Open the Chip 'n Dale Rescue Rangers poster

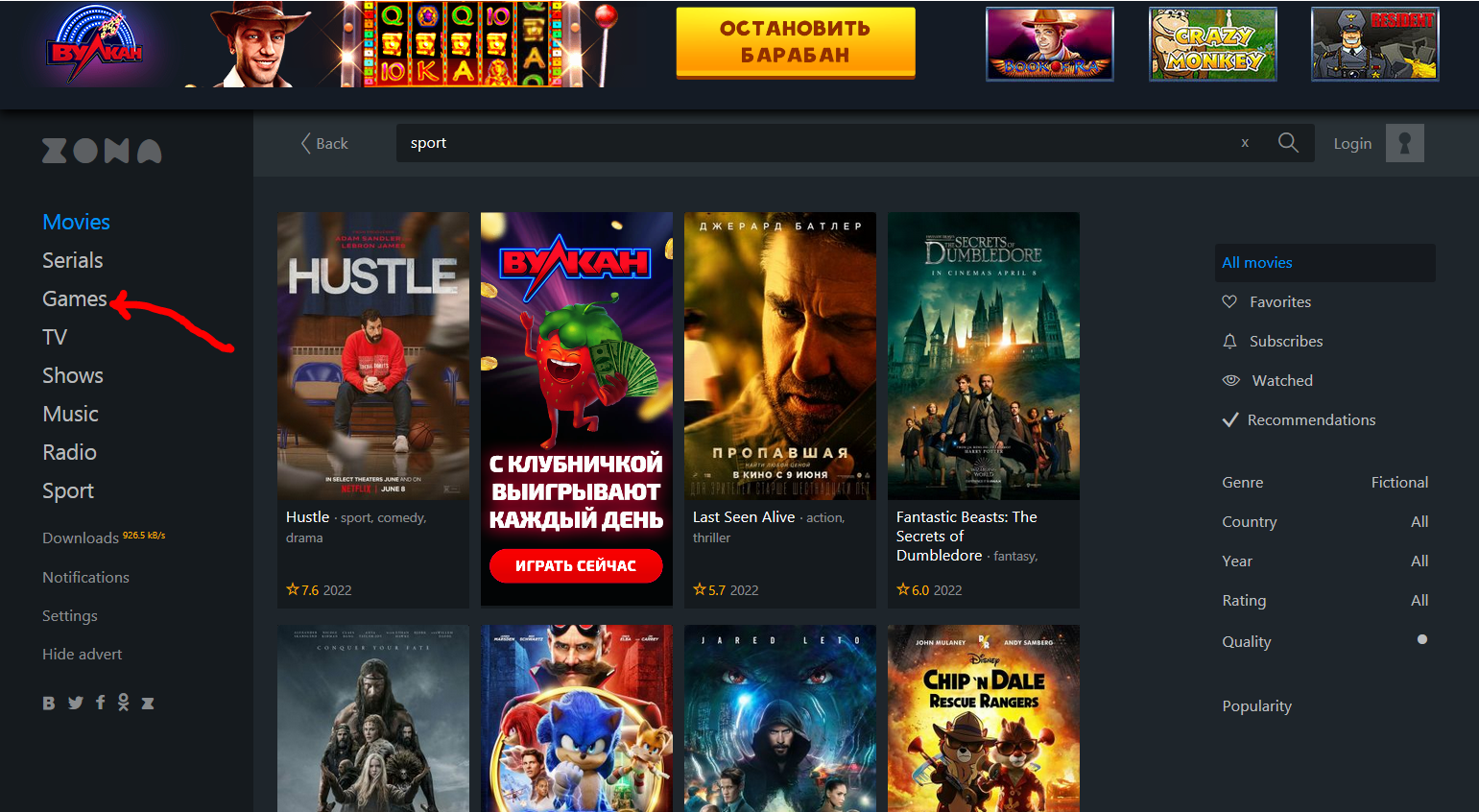[984, 718]
